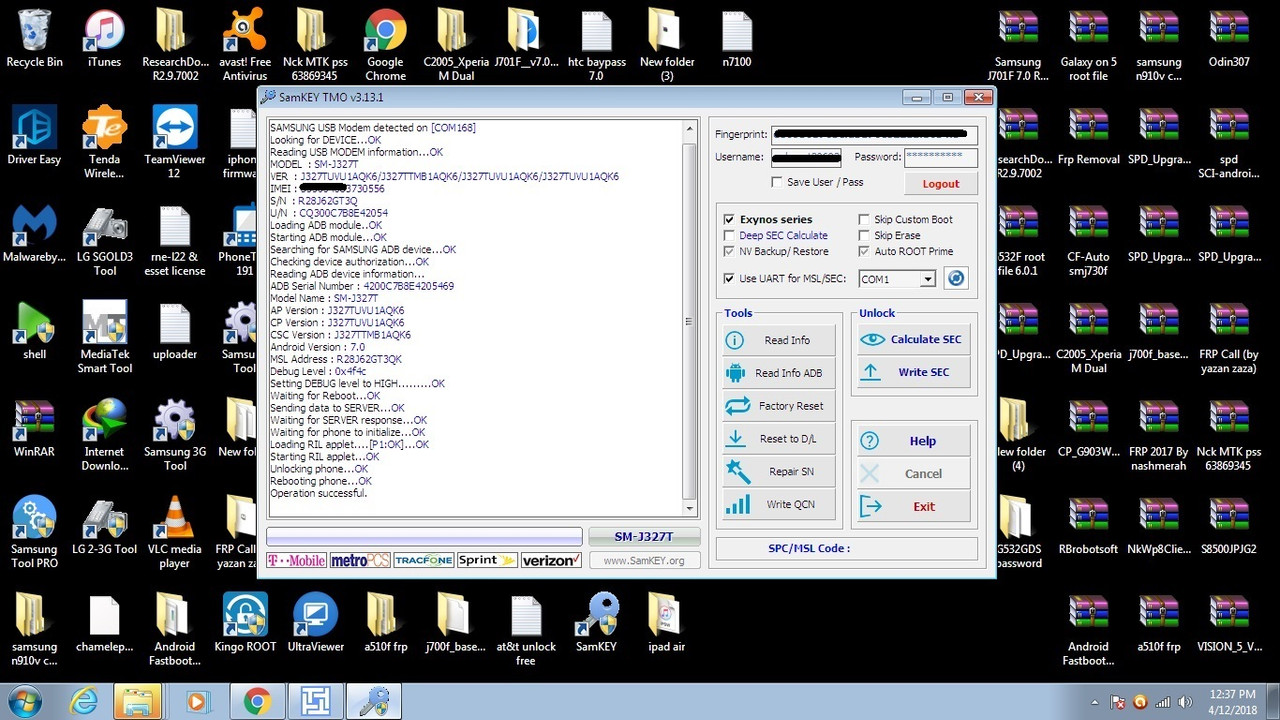Image resolution: width=1280 pixels, height=720 pixels.
Task: Select the Verizon carrier logo
Action: (551, 561)
